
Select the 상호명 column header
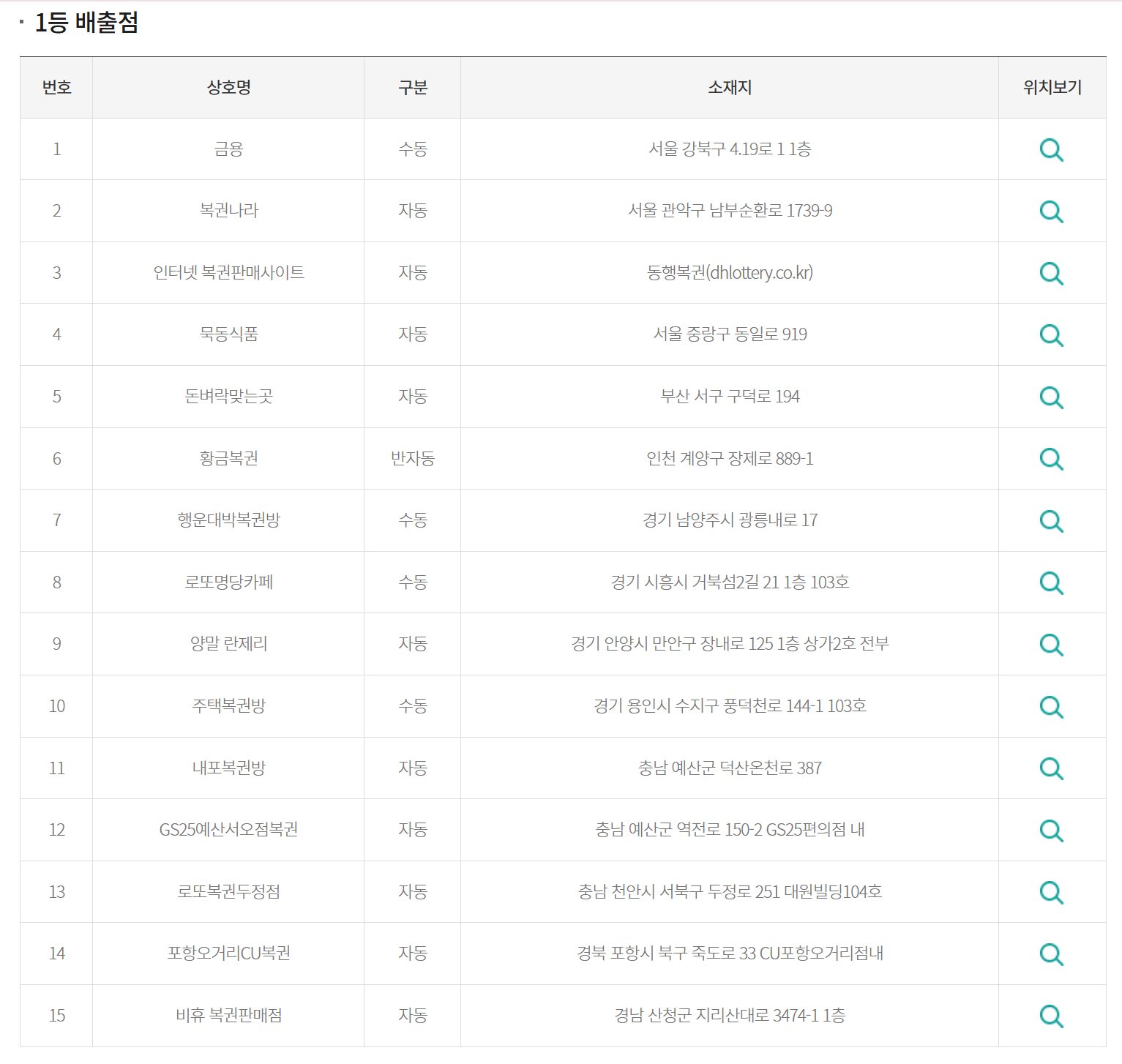click(228, 87)
